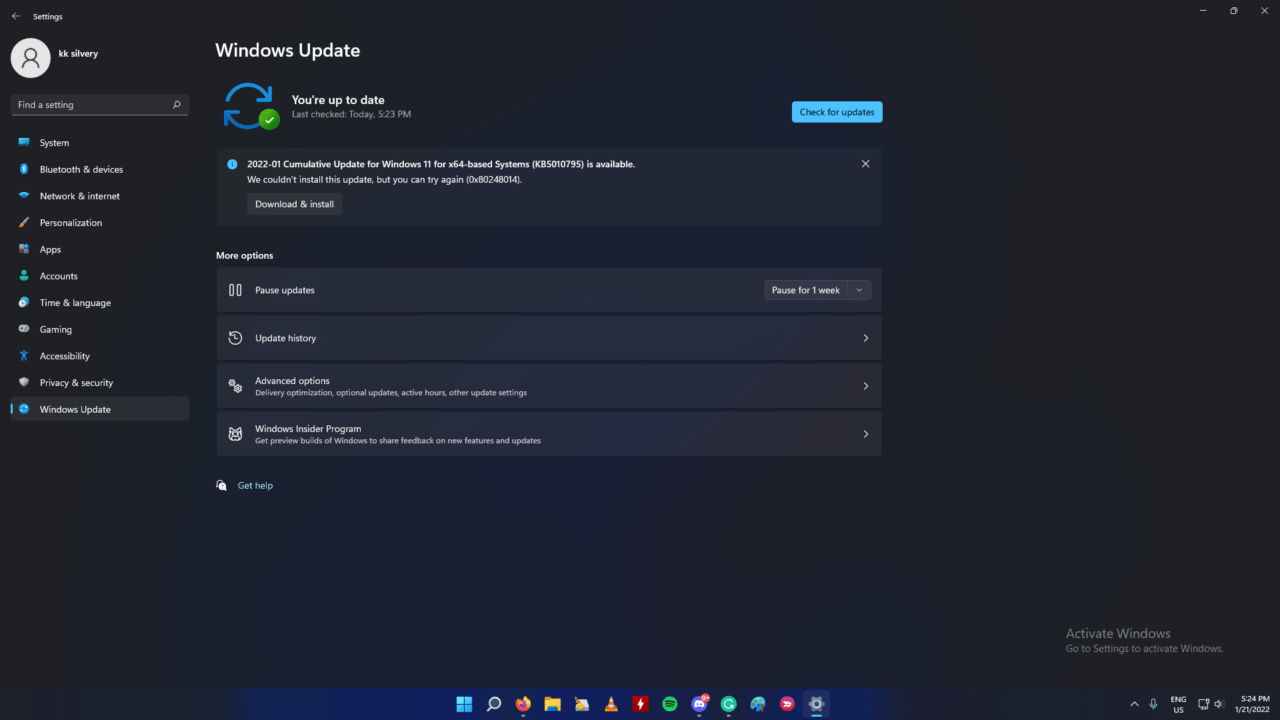Open the ENG US language switcher
Screen dimensions: 1280x720
point(1178,704)
